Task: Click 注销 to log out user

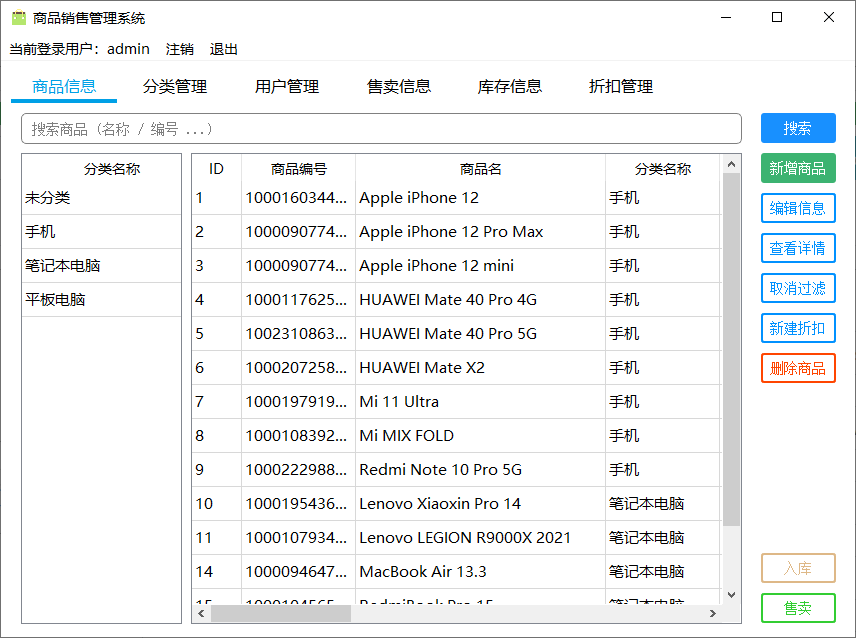Action: pos(180,49)
